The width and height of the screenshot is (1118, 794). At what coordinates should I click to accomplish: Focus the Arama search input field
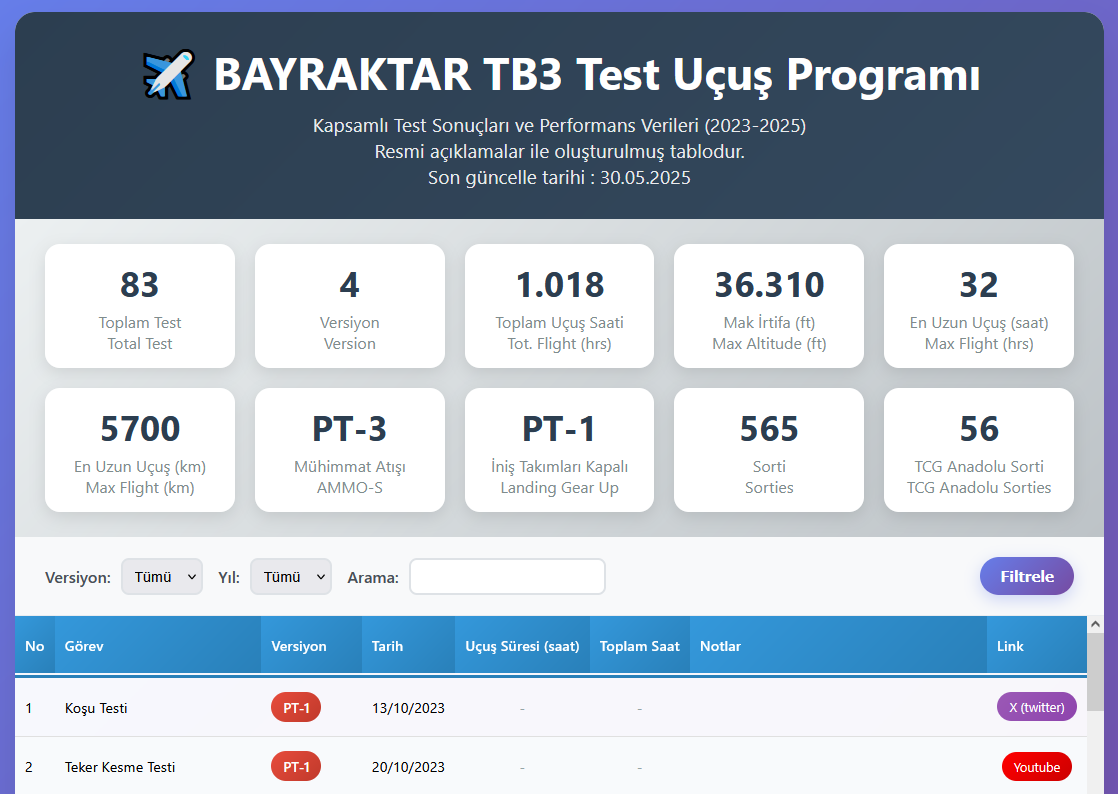(507, 577)
